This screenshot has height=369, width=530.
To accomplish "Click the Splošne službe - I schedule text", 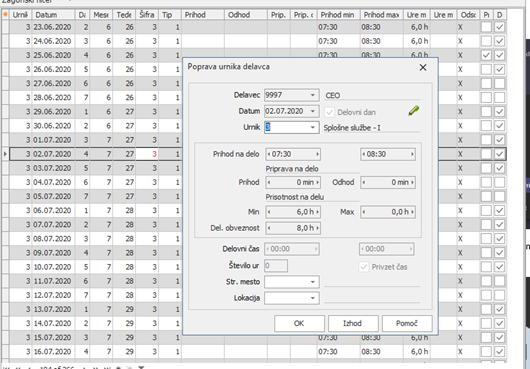I will click(x=352, y=128).
